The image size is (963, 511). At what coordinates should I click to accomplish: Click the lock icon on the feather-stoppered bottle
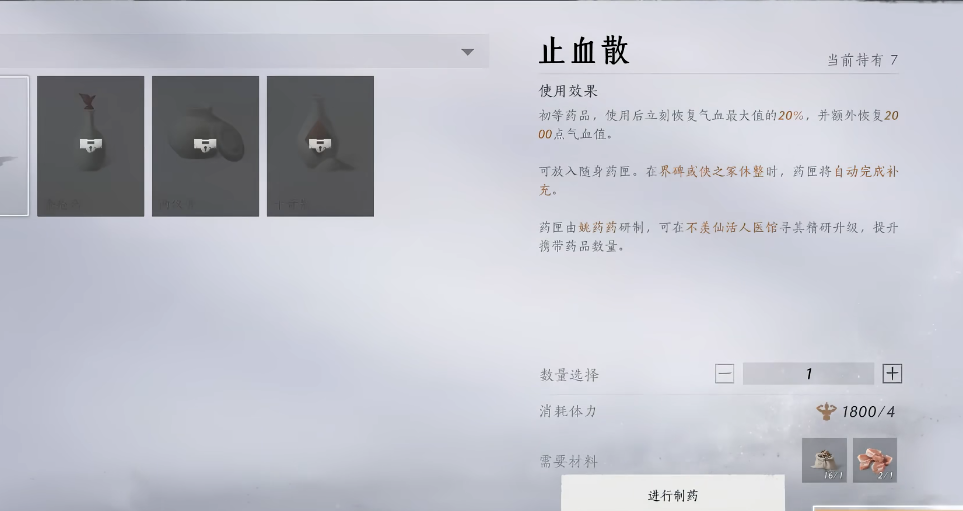[x=91, y=146]
